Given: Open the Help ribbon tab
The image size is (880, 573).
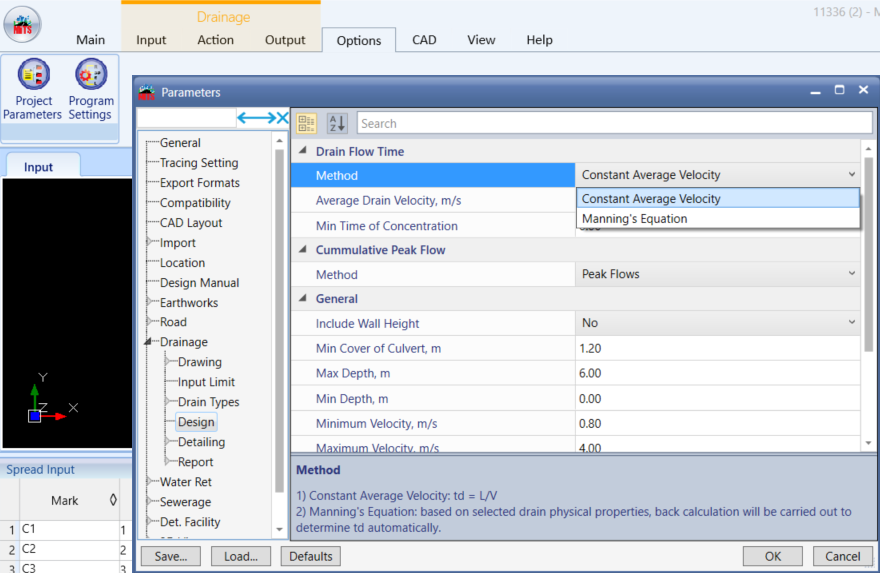Looking at the screenshot, I should [x=539, y=40].
